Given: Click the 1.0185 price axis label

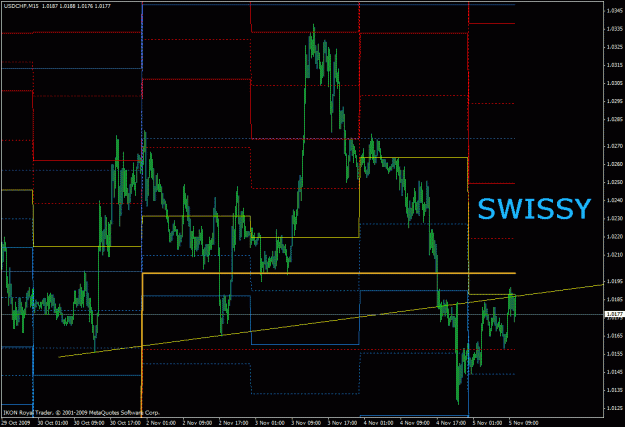Looking at the screenshot, I should [615, 299].
